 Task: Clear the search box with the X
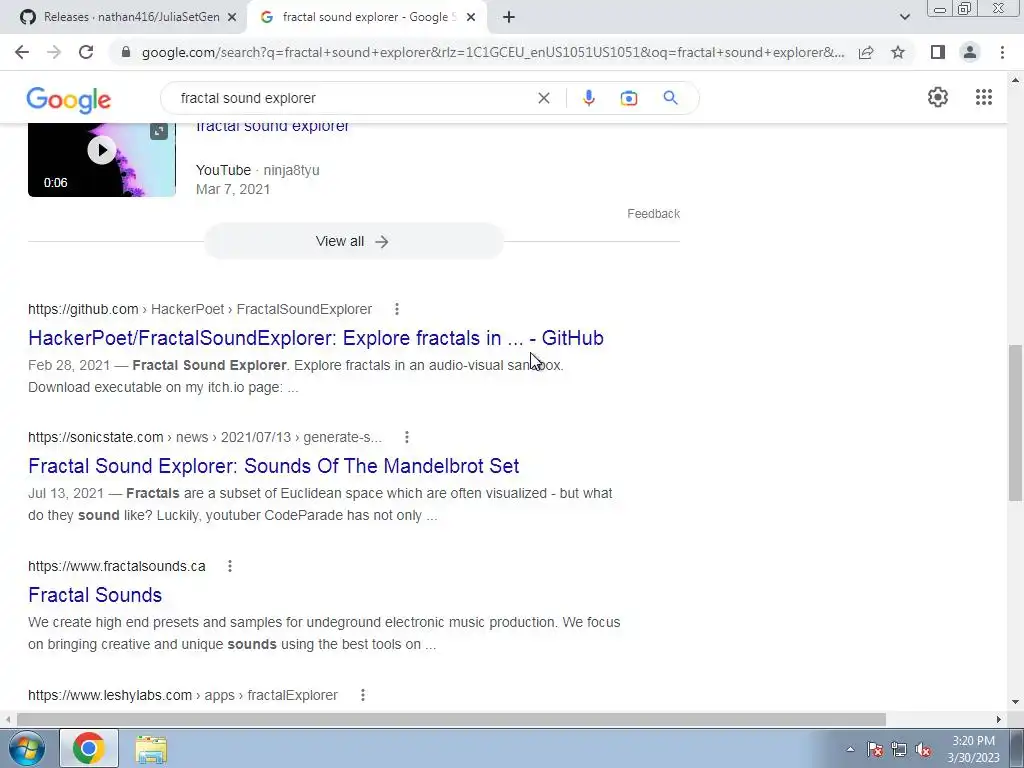click(x=543, y=98)
